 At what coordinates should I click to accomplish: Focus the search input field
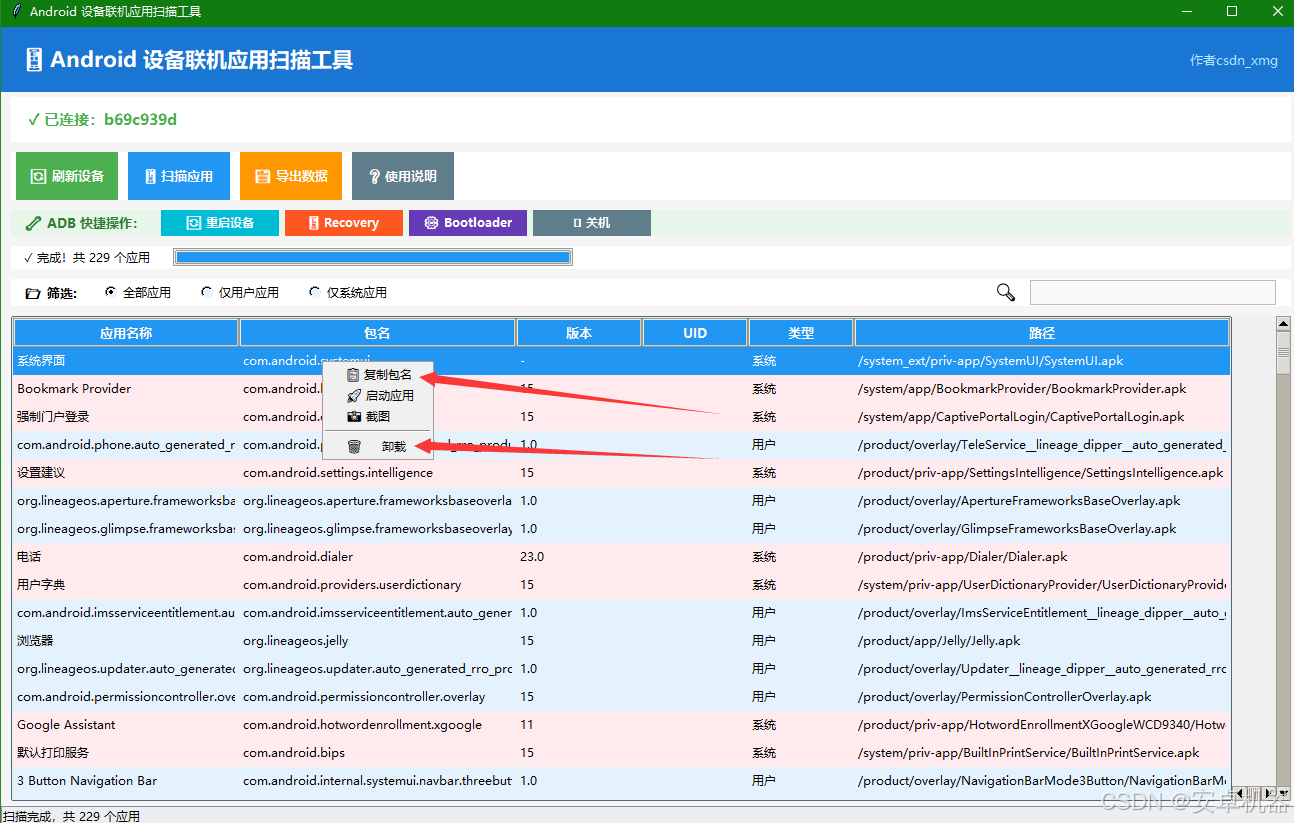click(x=1153, y=292)
